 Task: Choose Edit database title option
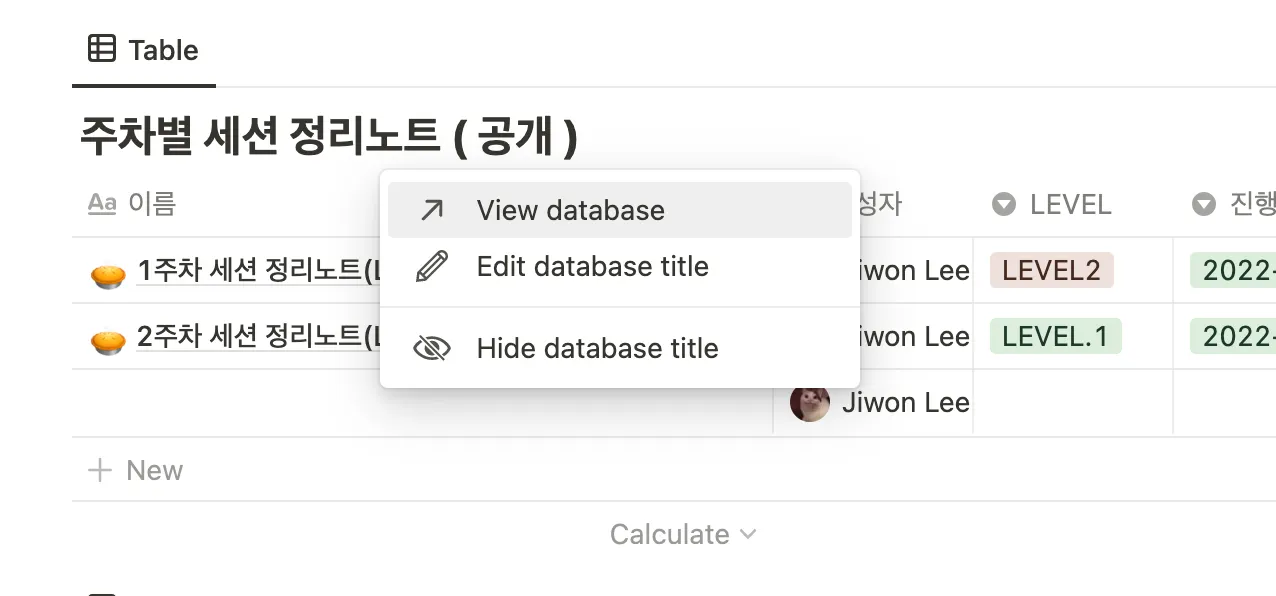tap(592, 267)
